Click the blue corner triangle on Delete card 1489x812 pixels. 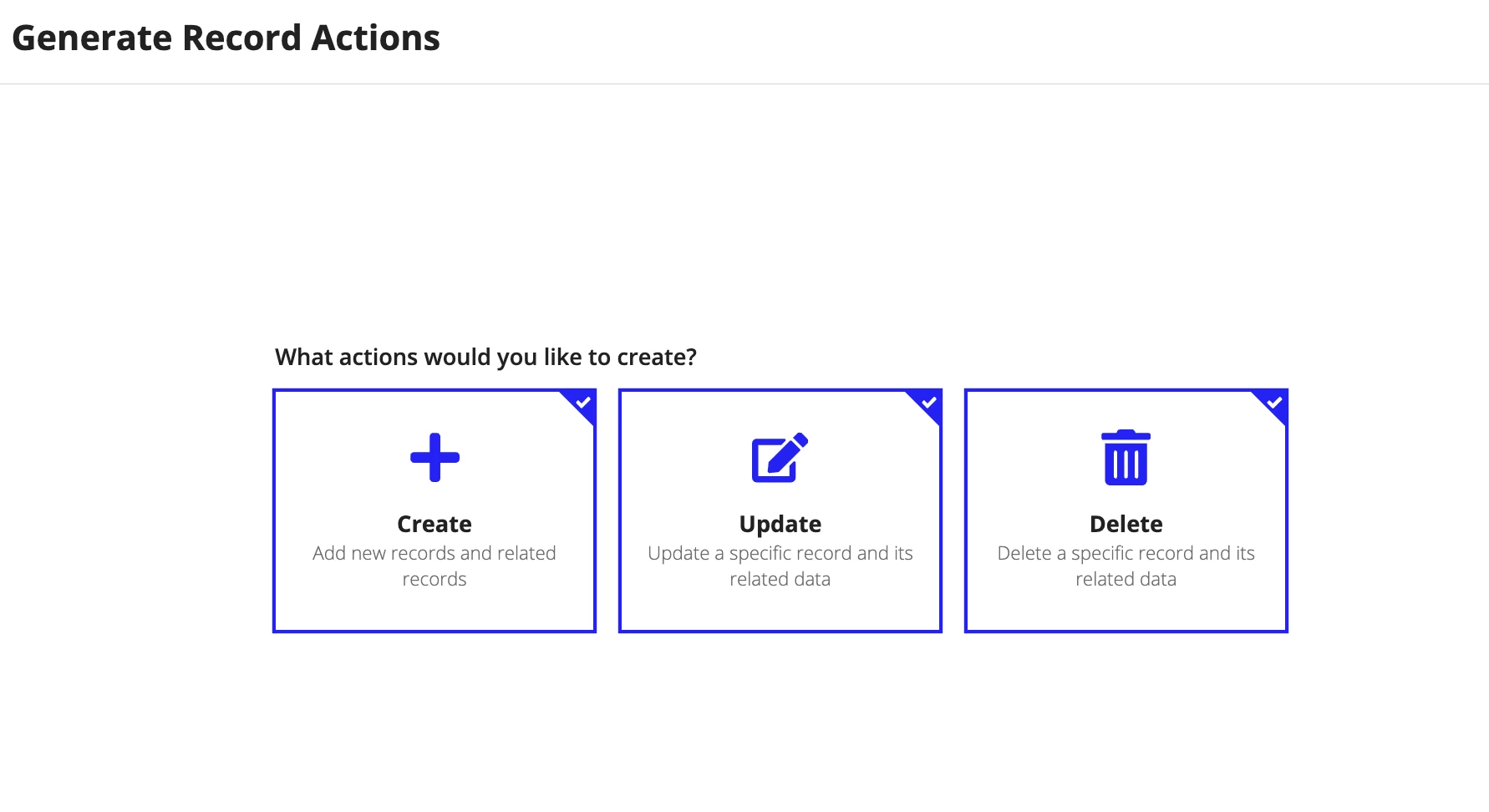(x=1273, y=404)
